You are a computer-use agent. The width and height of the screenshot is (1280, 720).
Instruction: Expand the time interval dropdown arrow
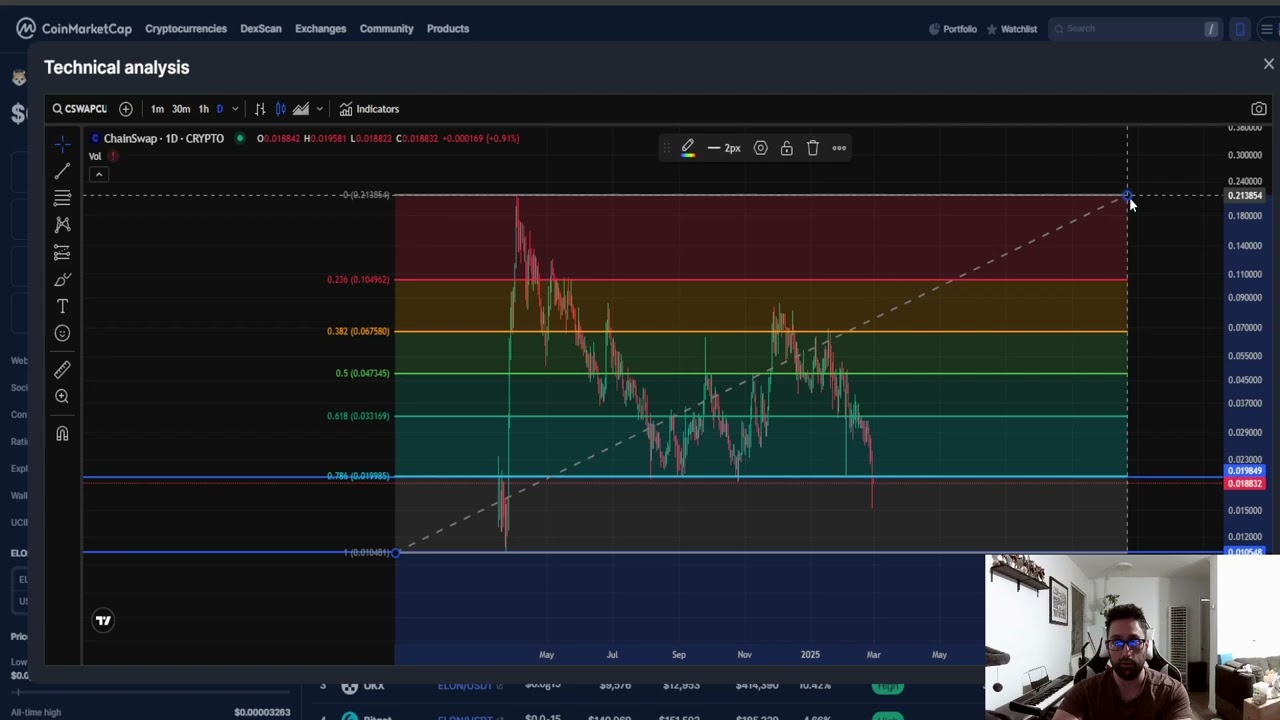(x=235, y=109)
